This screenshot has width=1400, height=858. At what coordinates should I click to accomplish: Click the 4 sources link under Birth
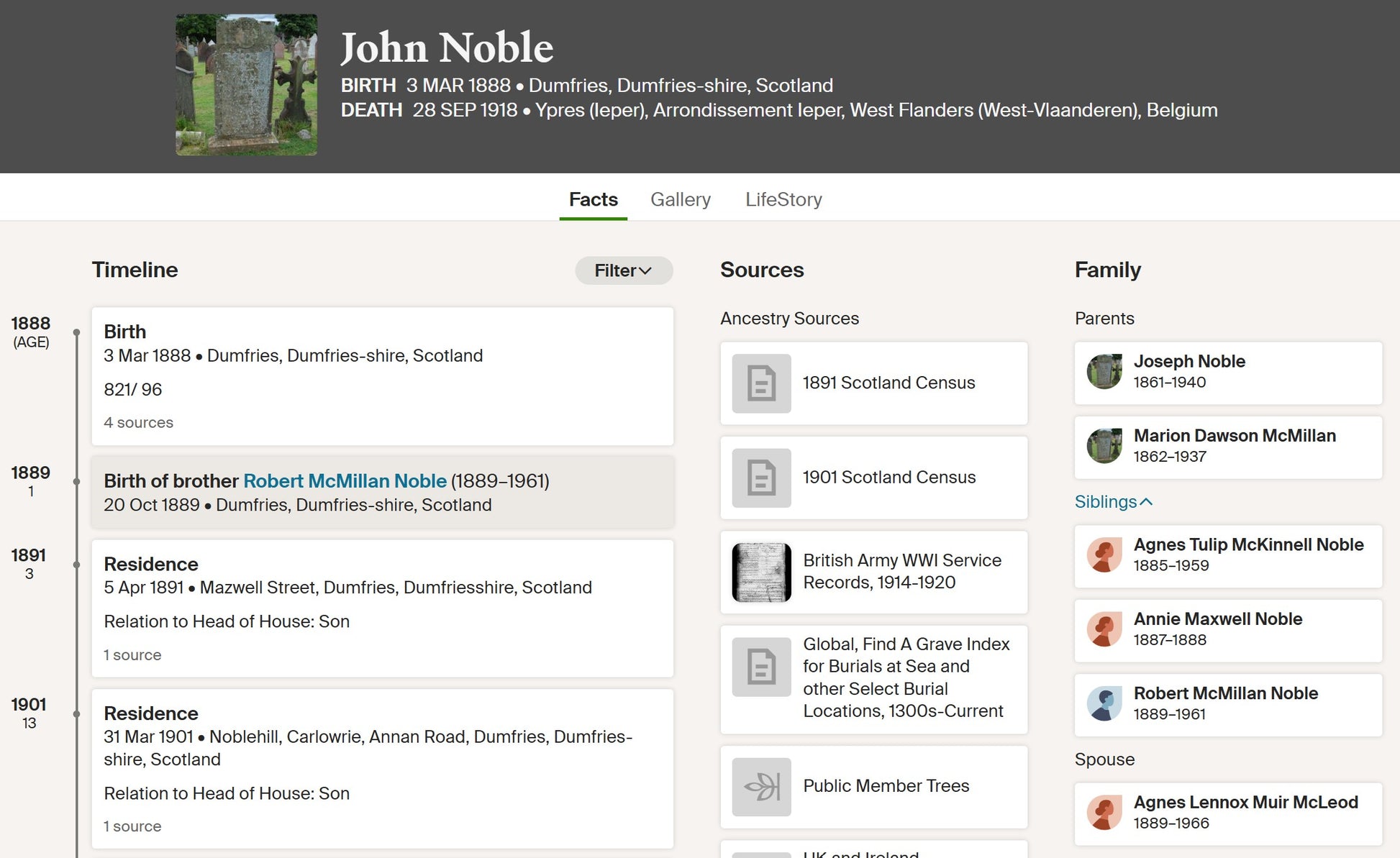(138, 423)
